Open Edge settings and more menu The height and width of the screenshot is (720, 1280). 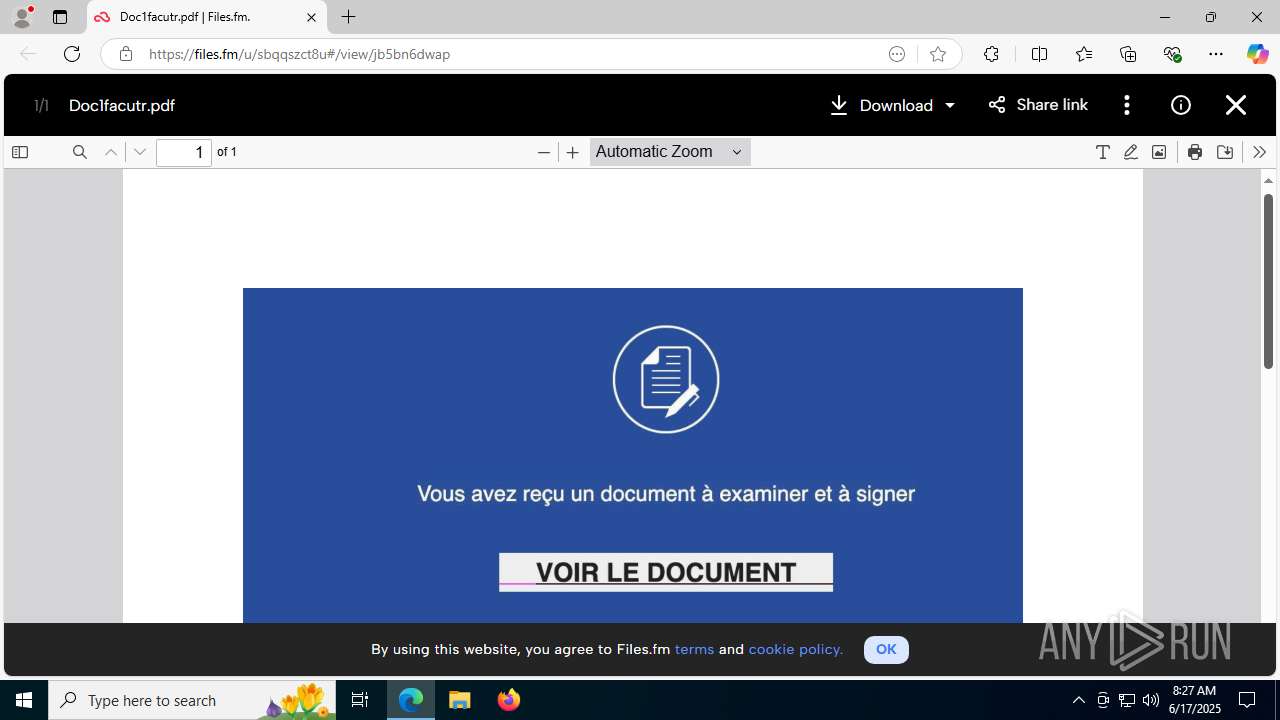[1216, 54]
